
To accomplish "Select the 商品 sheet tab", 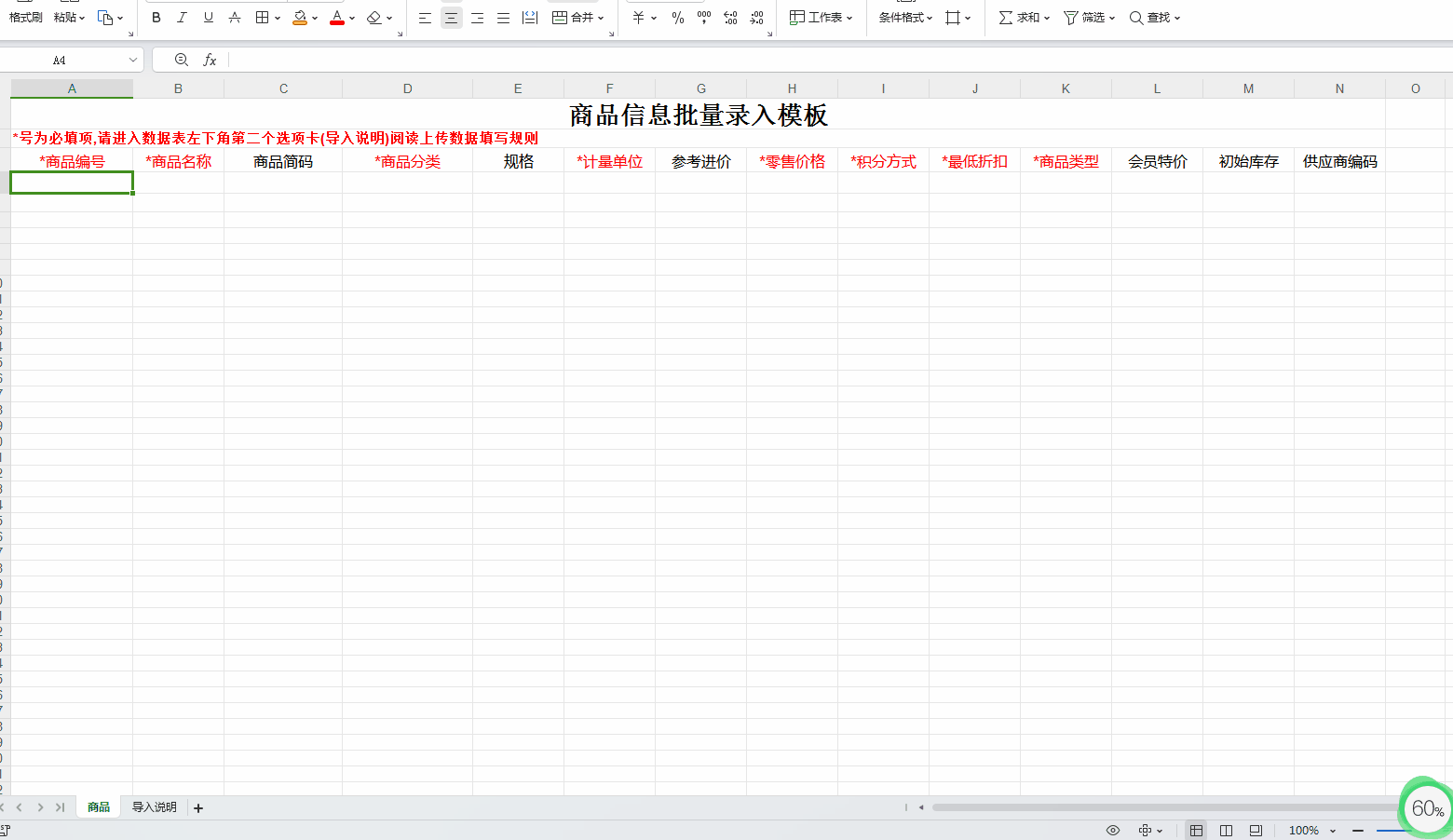I will pos(98,806).
